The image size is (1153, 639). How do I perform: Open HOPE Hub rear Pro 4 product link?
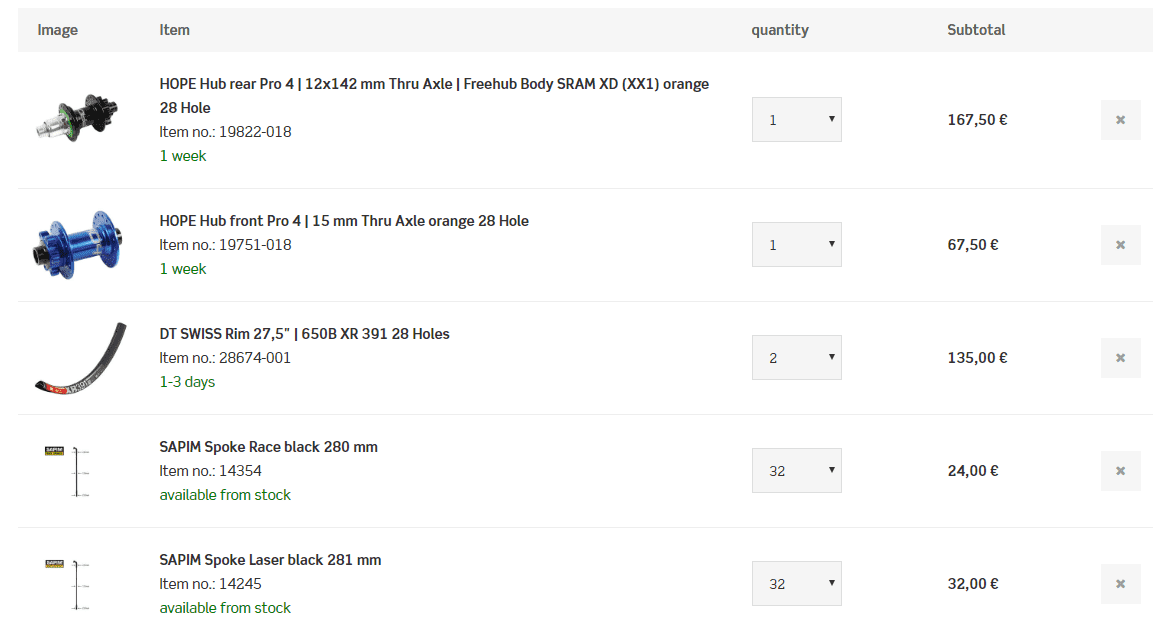pyautogui.click(x=434, y=84)
